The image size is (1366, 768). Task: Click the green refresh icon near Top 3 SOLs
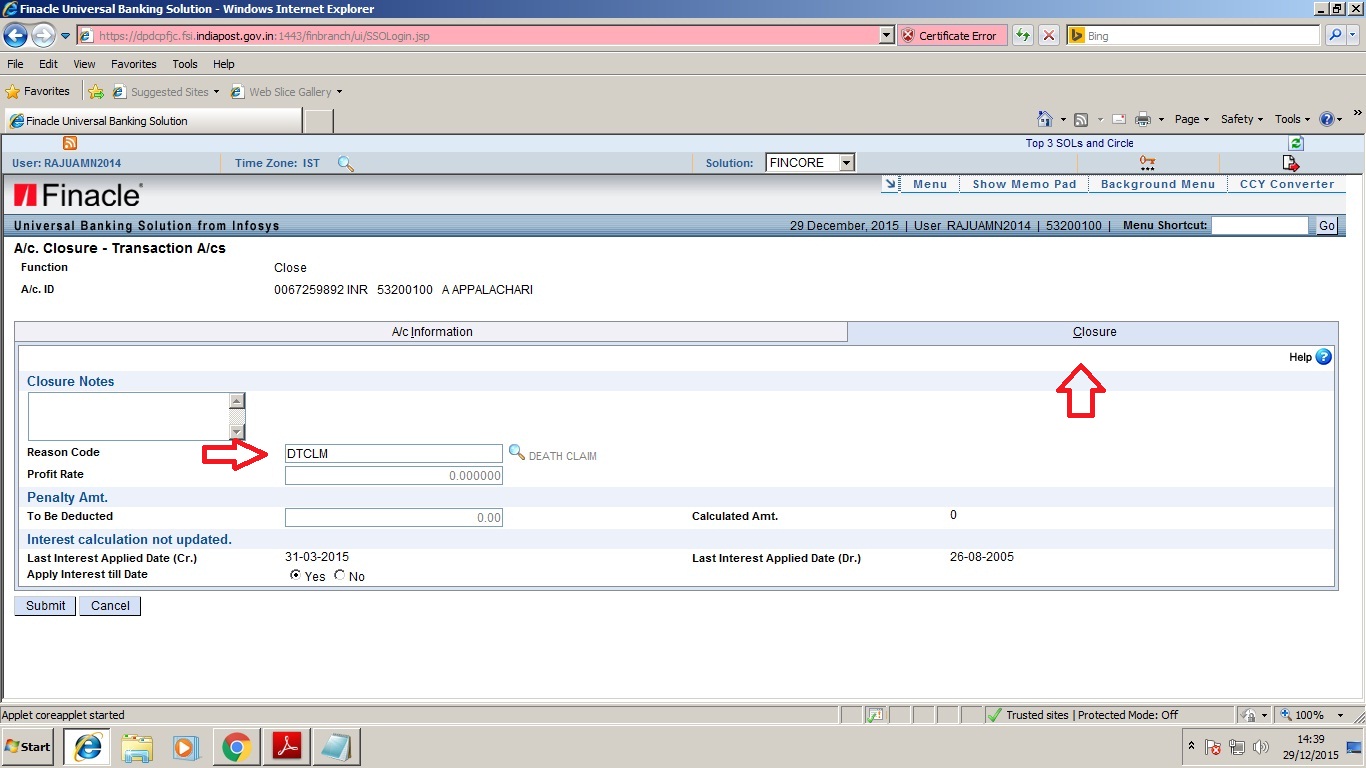(1295, 143)
